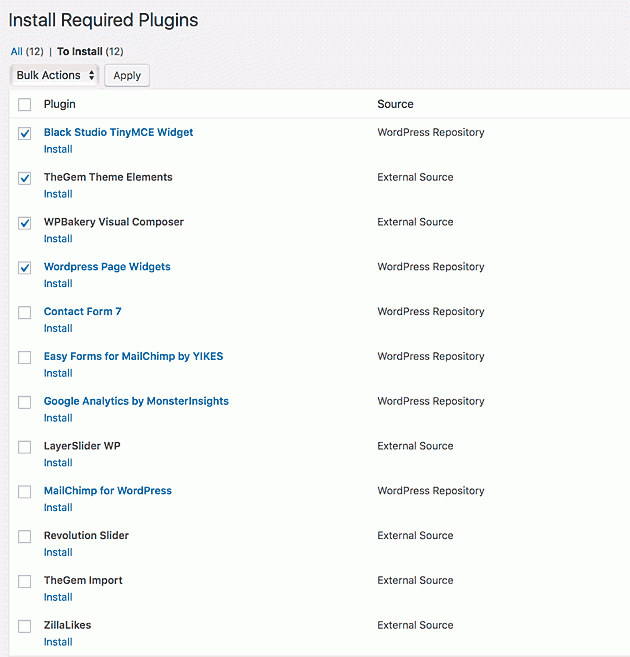630x657 pixels.
Task: Tick the select-all checkbox beside Plugin header
Action: (x=25, y=104)
